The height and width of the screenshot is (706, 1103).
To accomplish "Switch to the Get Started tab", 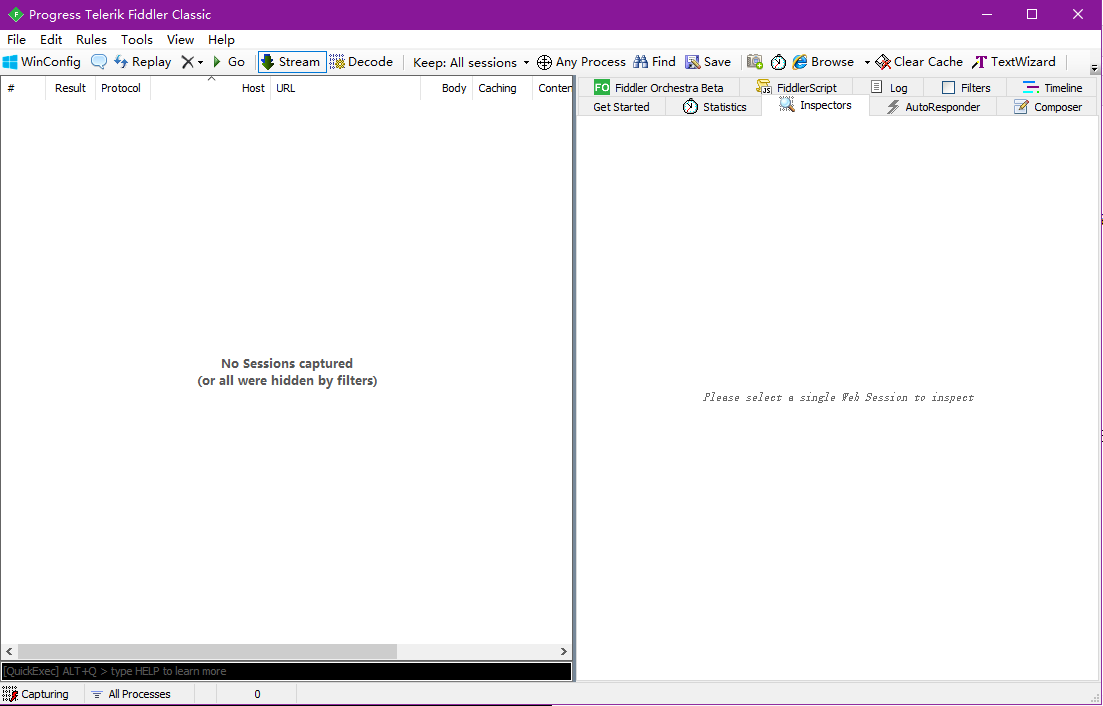I will pyautogui.click(x=621, y=107).
